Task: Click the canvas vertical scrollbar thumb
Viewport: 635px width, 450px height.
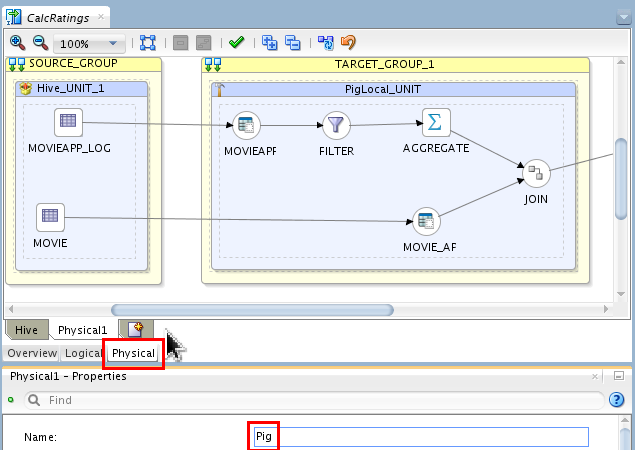Action: [621, 179]
